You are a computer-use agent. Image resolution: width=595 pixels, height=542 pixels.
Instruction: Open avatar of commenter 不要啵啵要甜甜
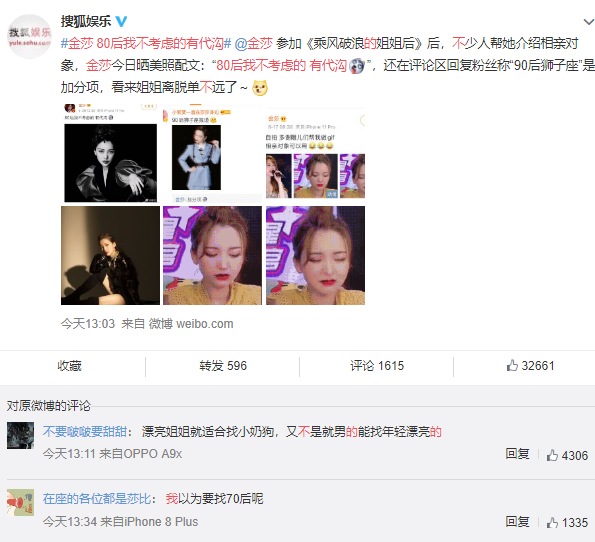click(20, 435)
